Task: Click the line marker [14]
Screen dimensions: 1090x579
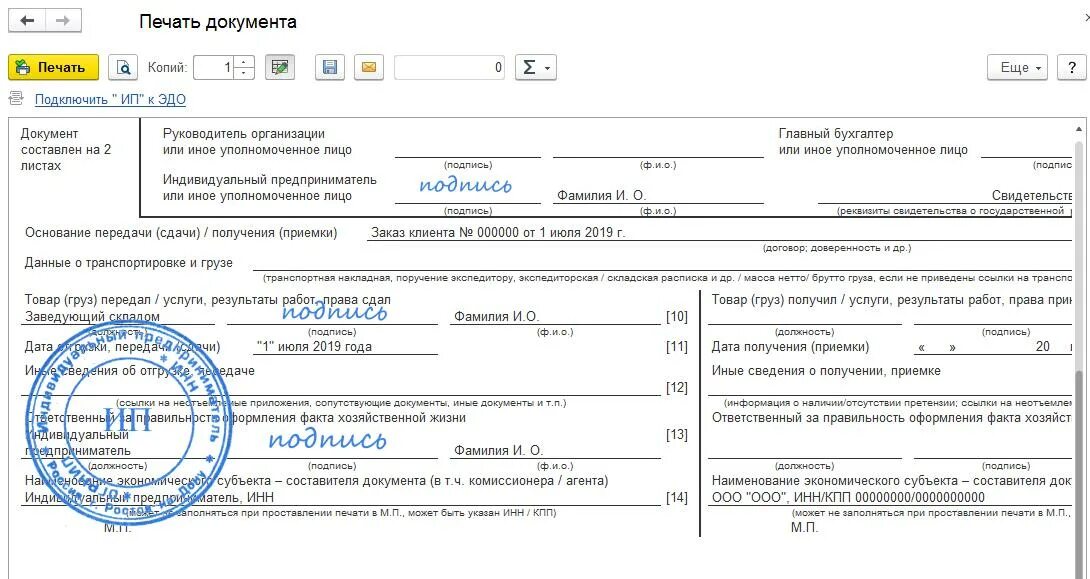Action: (676, 498)
